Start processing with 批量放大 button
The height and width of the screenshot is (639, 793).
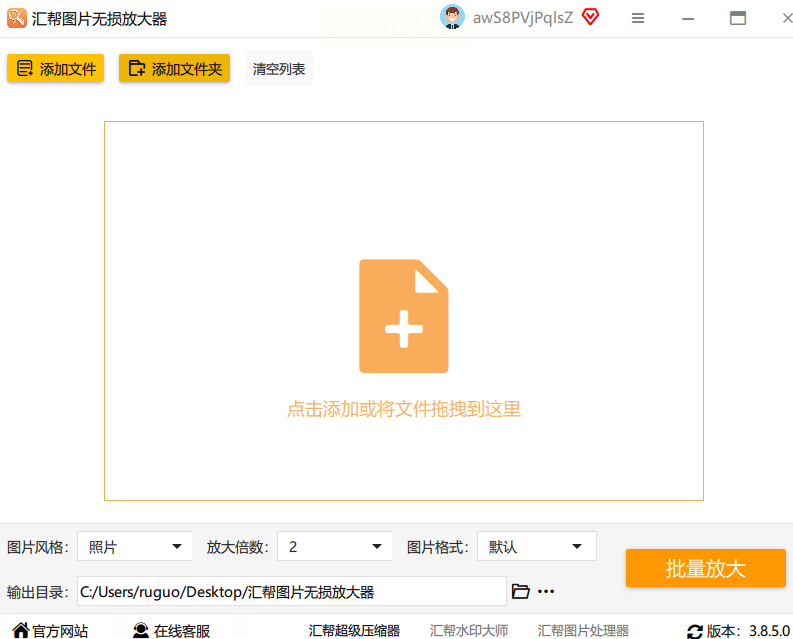[706, 568]
